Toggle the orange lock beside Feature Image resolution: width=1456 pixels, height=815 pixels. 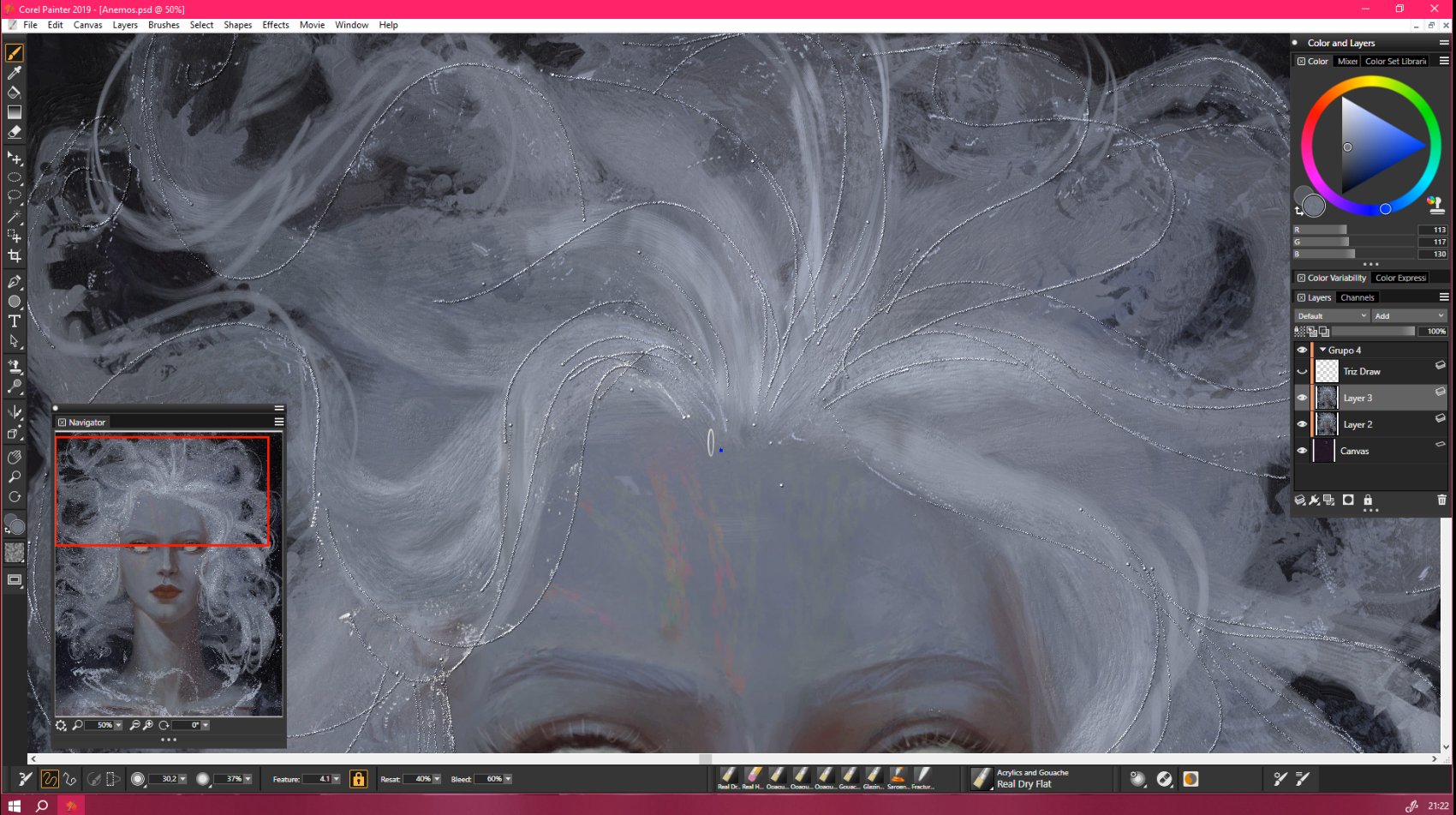359,779
